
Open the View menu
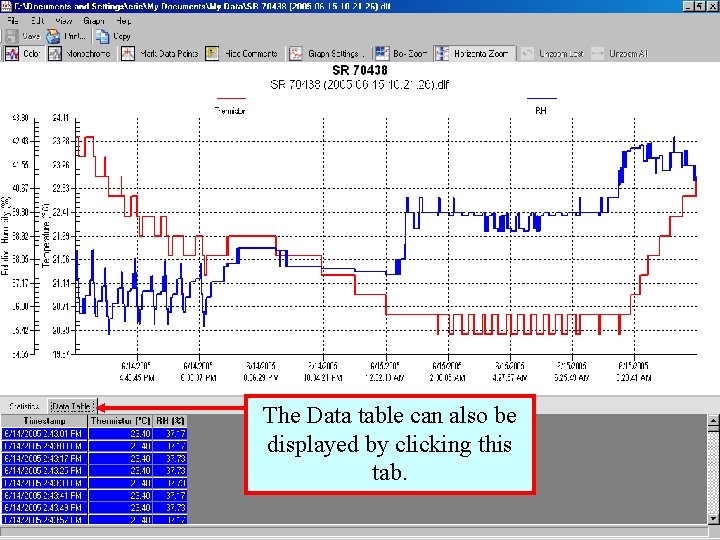coord(63,21)
